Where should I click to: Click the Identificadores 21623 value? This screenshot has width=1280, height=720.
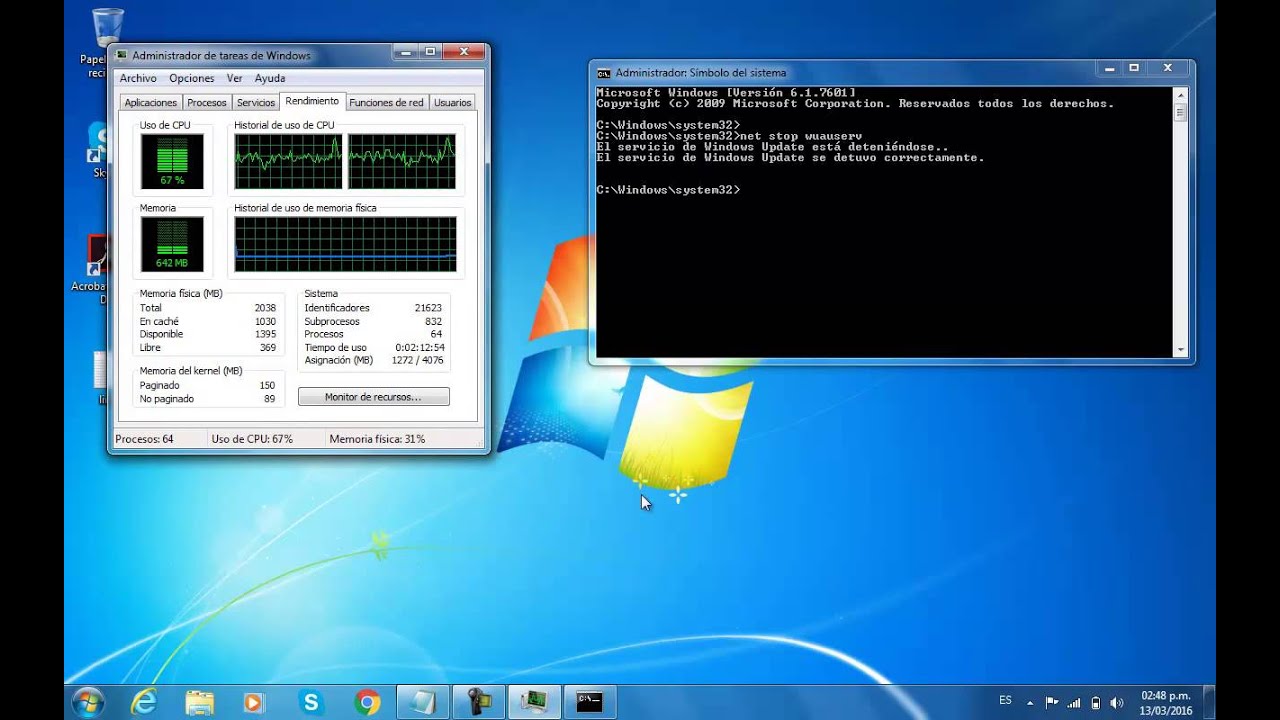[428, 308]
